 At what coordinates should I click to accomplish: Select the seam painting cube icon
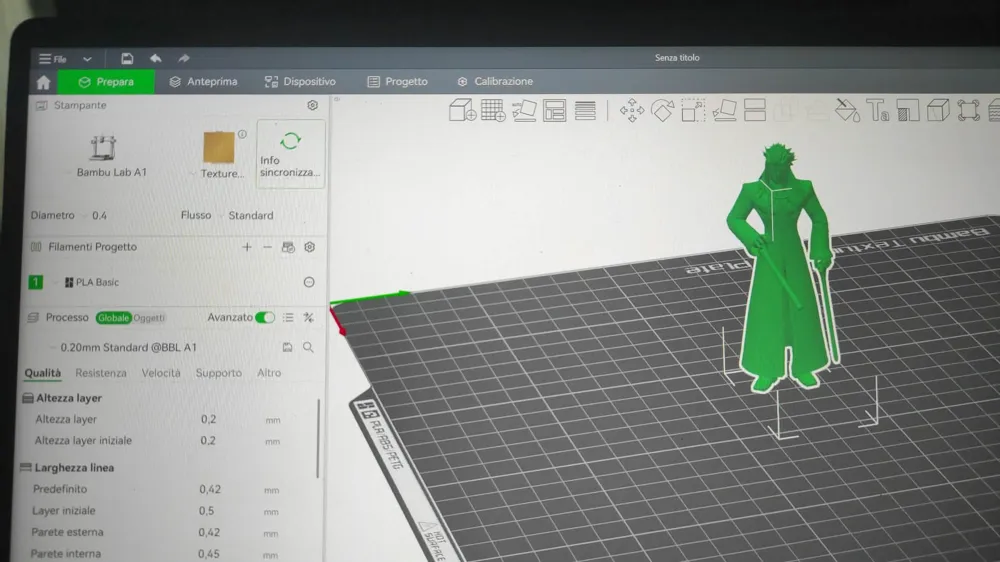938,110
